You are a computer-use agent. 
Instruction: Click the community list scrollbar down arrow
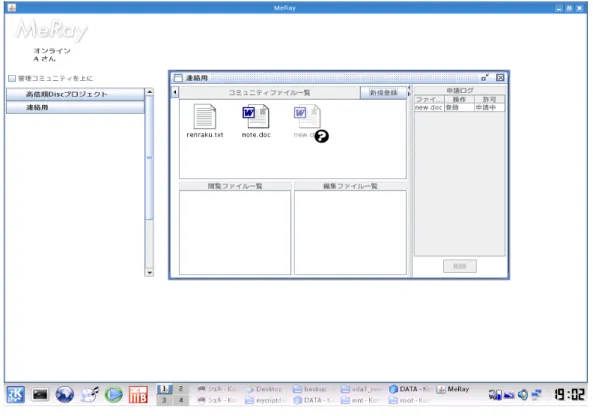(x=149, y=272)
